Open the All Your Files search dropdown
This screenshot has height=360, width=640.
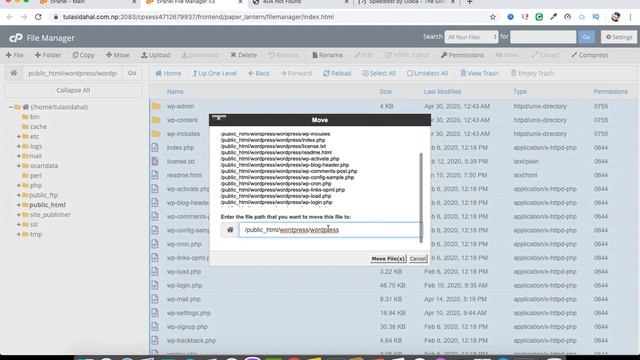[x=471, y=37]
